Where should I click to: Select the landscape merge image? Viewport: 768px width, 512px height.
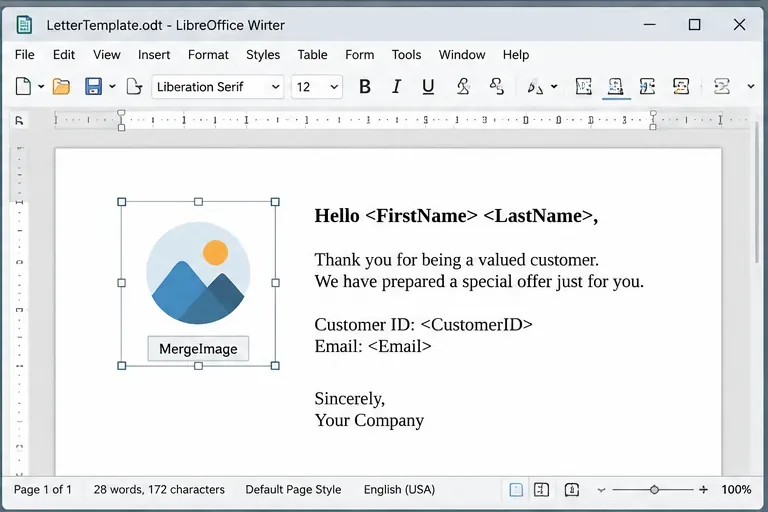pos(198,273)
